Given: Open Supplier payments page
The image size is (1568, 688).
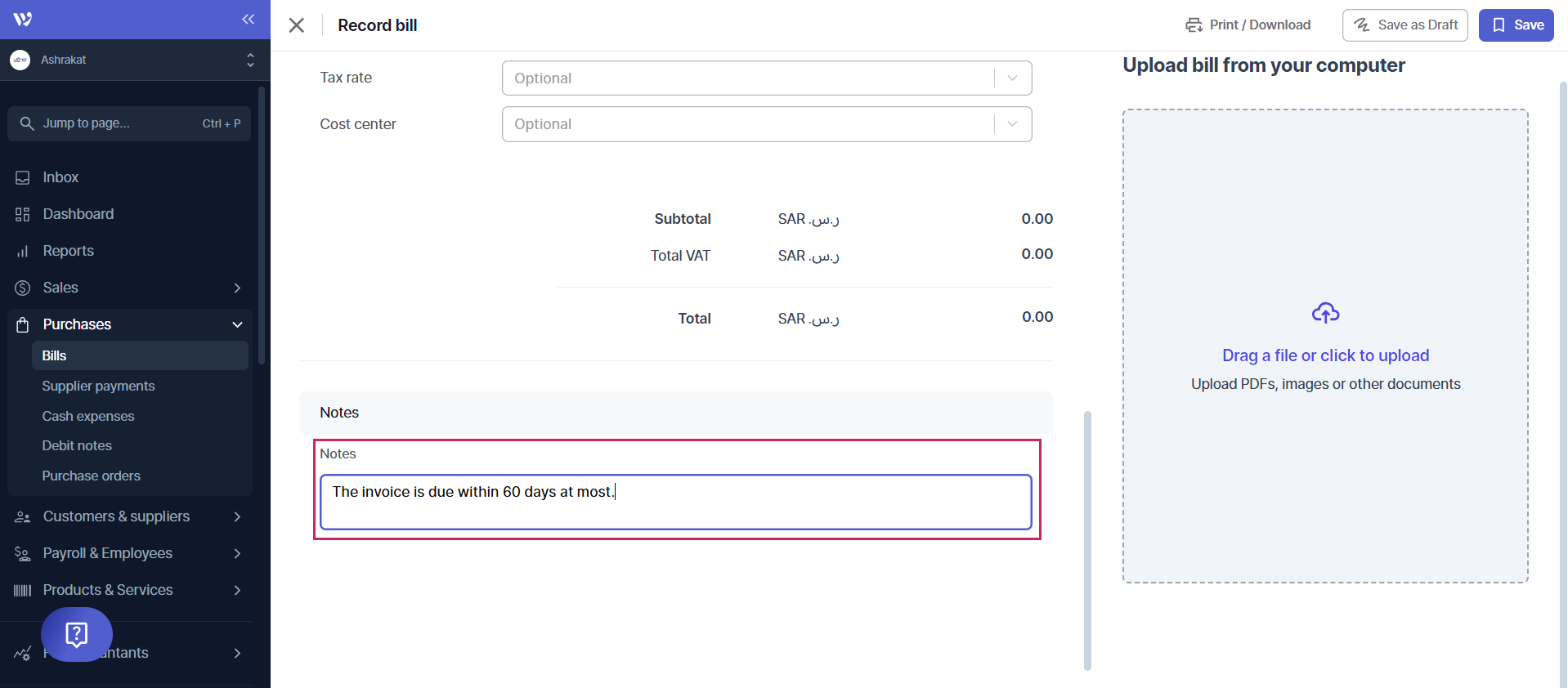Looking at the screenshot, I should [98, 386].
